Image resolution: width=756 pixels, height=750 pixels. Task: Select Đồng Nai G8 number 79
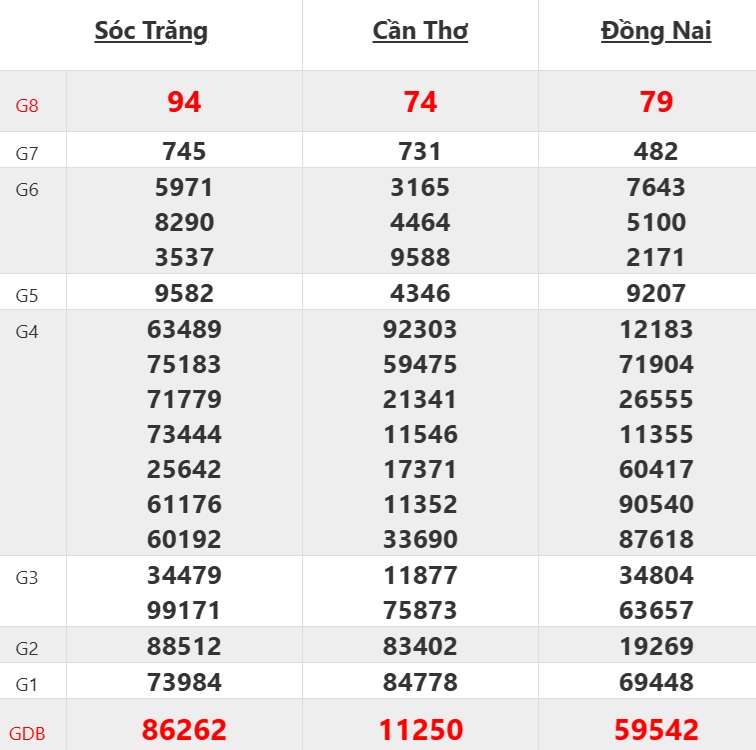(x=656, y=101)
